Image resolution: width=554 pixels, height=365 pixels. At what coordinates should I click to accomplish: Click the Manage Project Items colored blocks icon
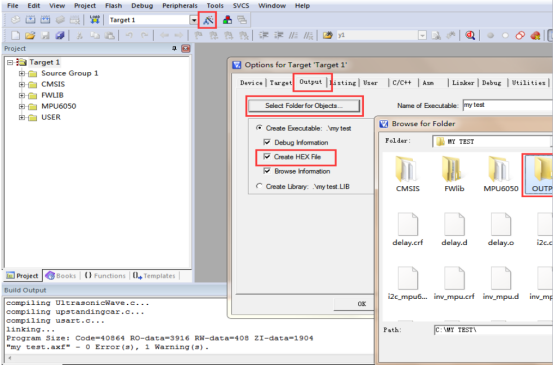(x=227, y=20)
